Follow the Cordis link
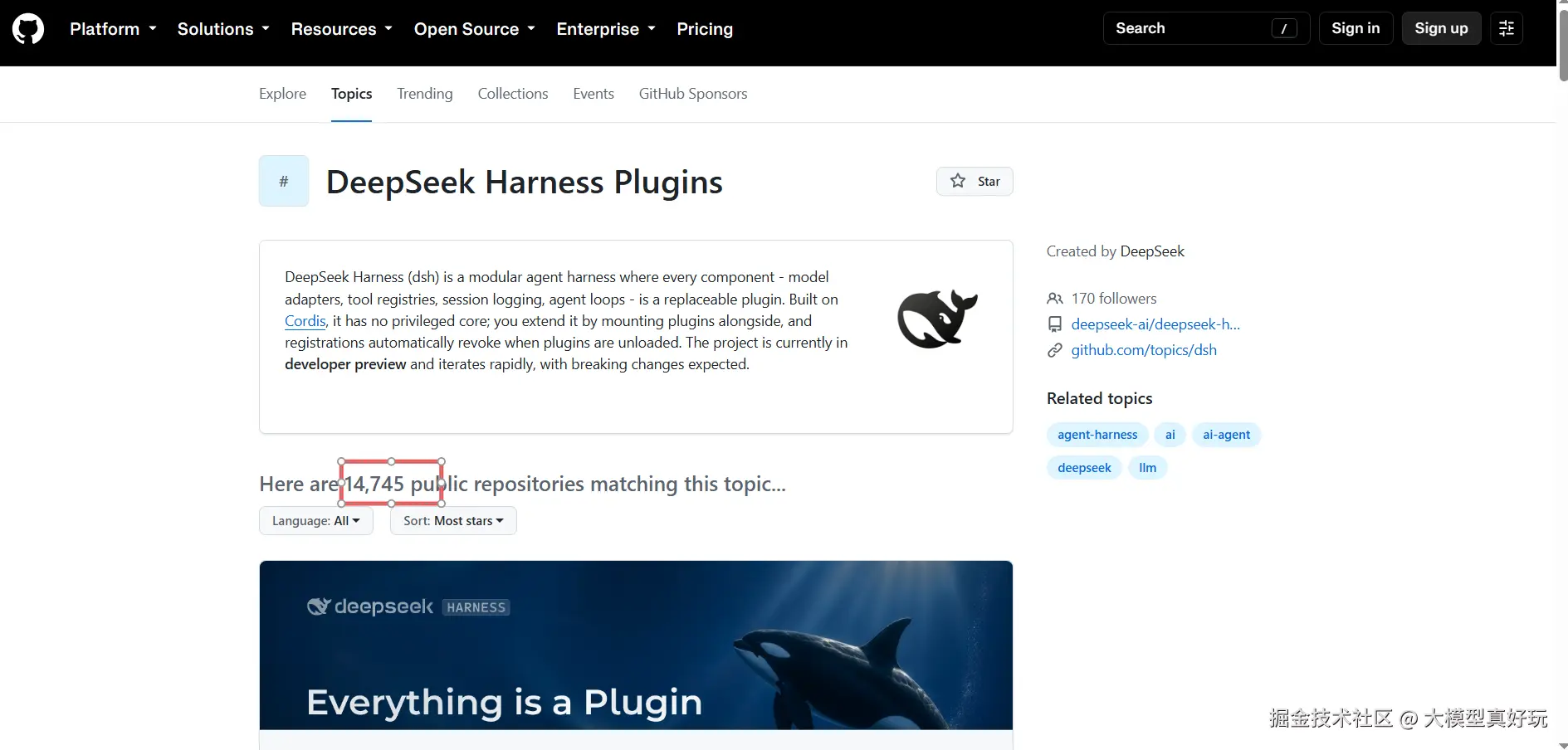This screenshot has height=750, width=1568. tap(305, 321)
